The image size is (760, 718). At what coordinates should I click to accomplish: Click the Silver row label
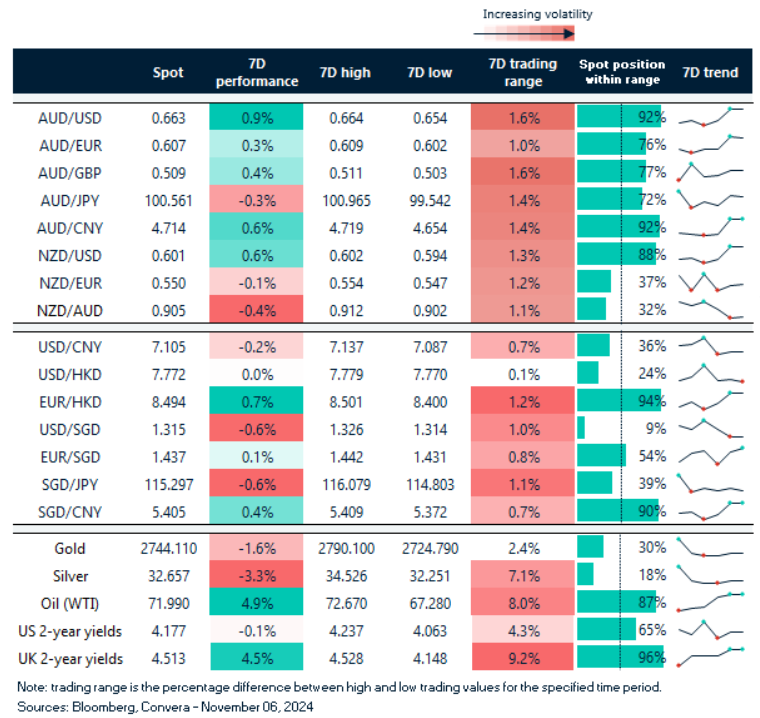point(71,576)
